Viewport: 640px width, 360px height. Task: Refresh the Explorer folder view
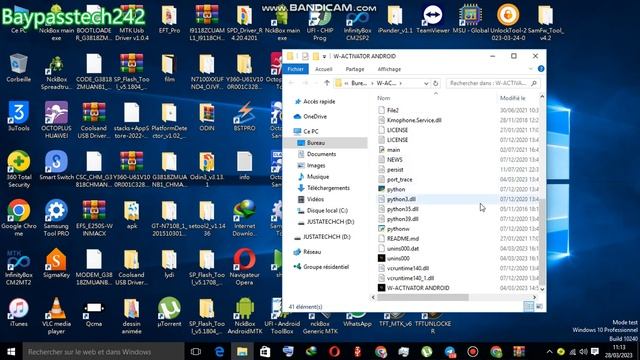(x=436, y=83)
